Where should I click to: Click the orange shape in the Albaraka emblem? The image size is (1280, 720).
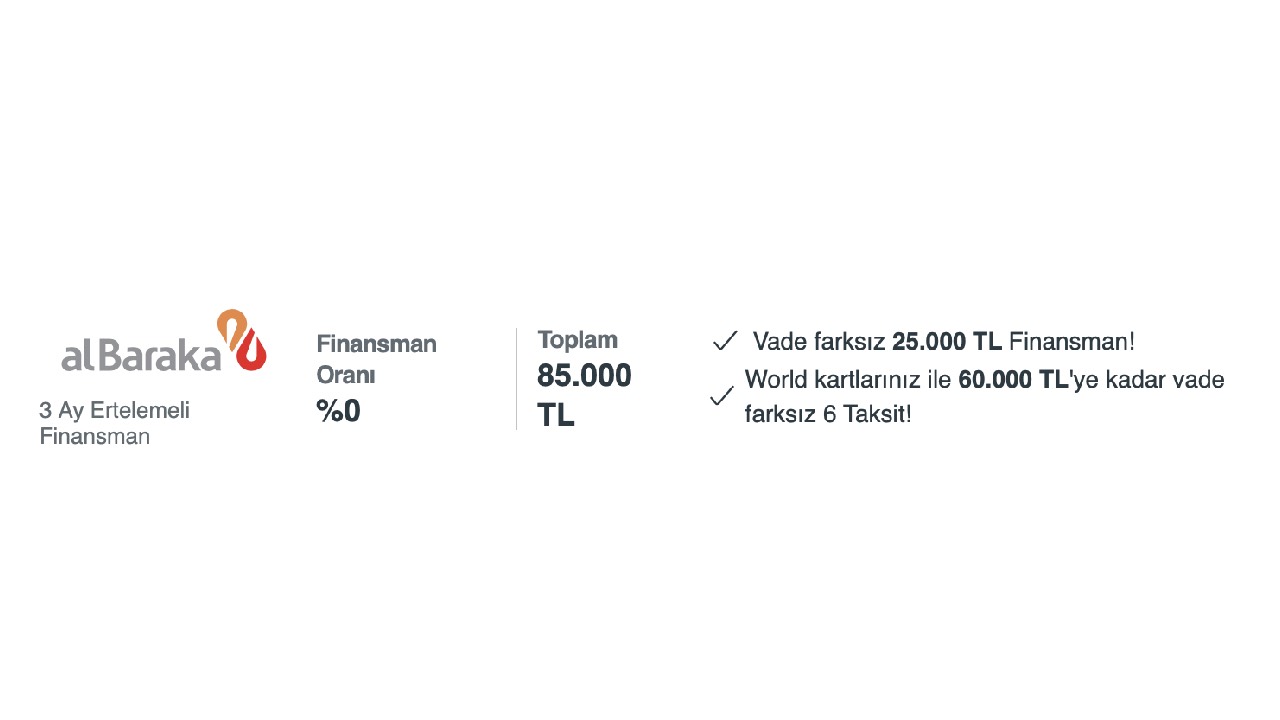(x=232, y=327)
